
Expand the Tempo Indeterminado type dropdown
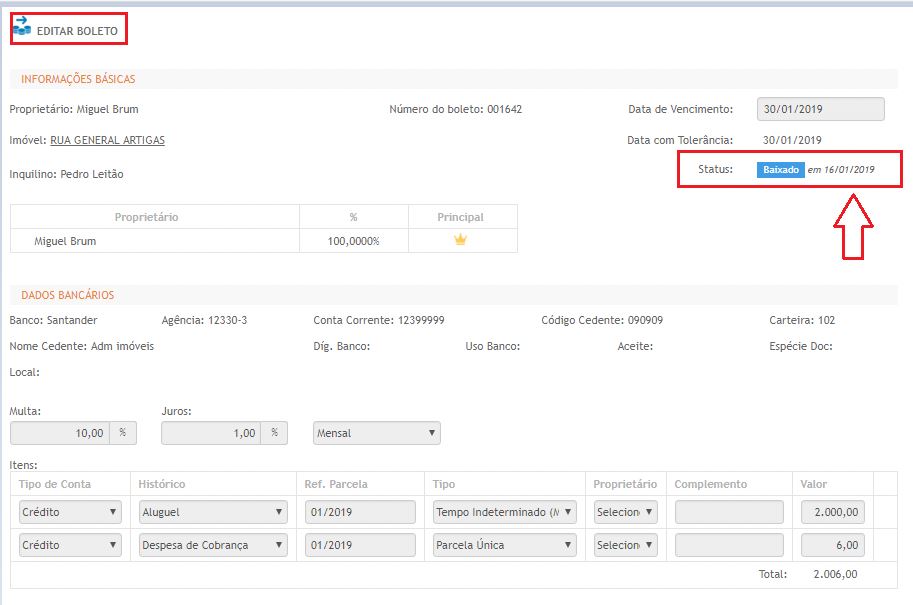coord(505,512)
